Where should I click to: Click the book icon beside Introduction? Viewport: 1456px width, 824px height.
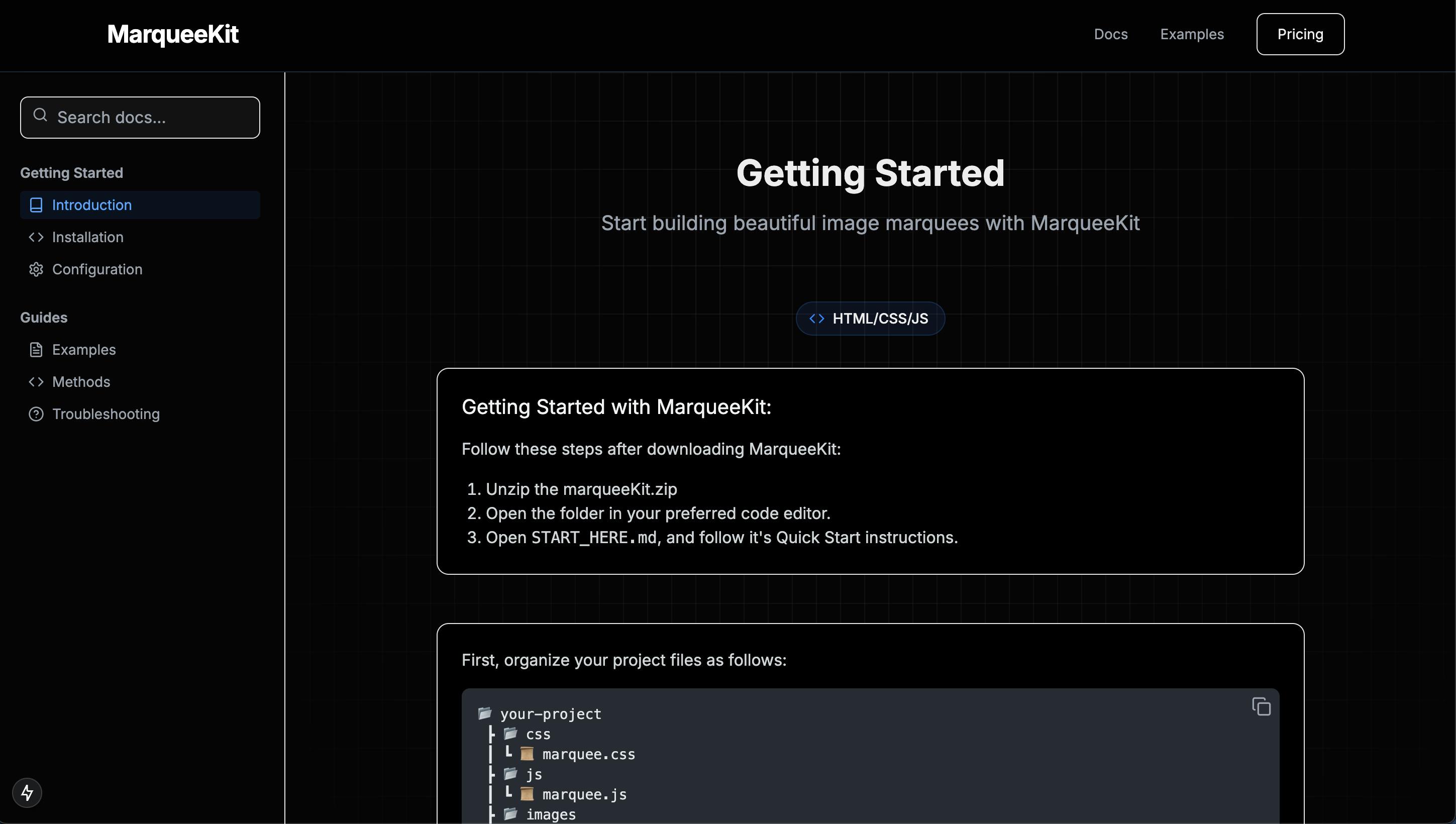[36, 205]
